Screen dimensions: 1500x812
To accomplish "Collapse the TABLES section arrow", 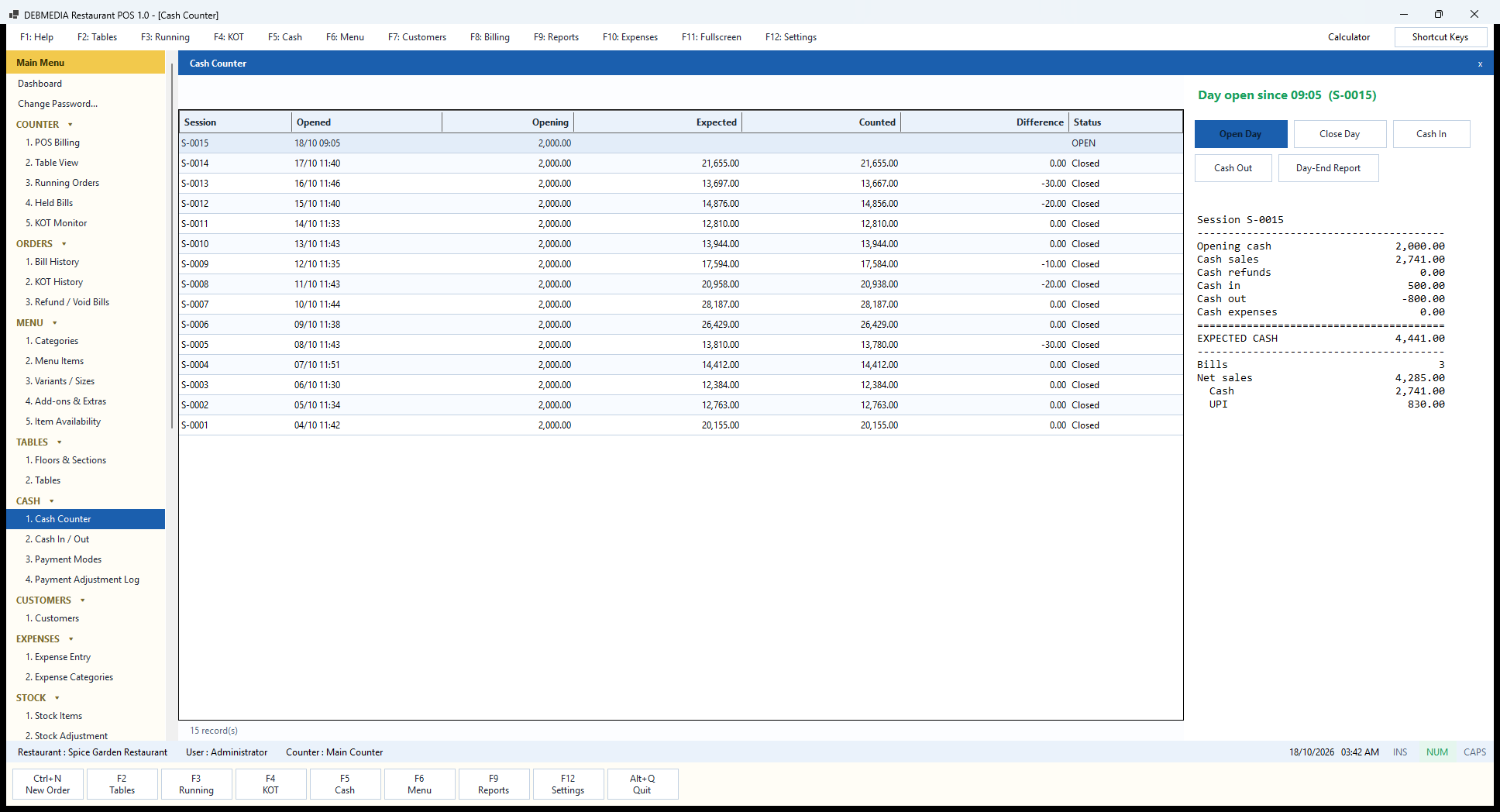I will [x=60, y=442].
